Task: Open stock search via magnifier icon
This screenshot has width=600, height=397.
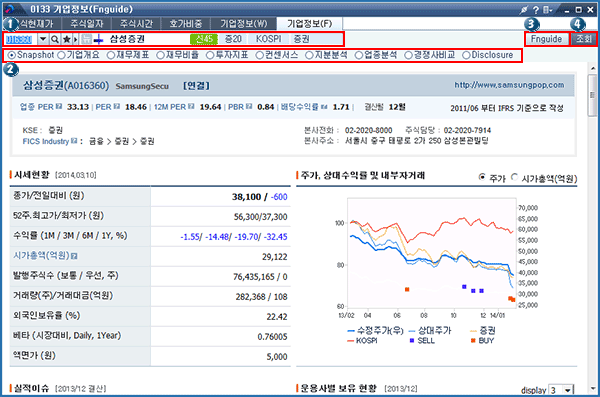Action: 55,39
